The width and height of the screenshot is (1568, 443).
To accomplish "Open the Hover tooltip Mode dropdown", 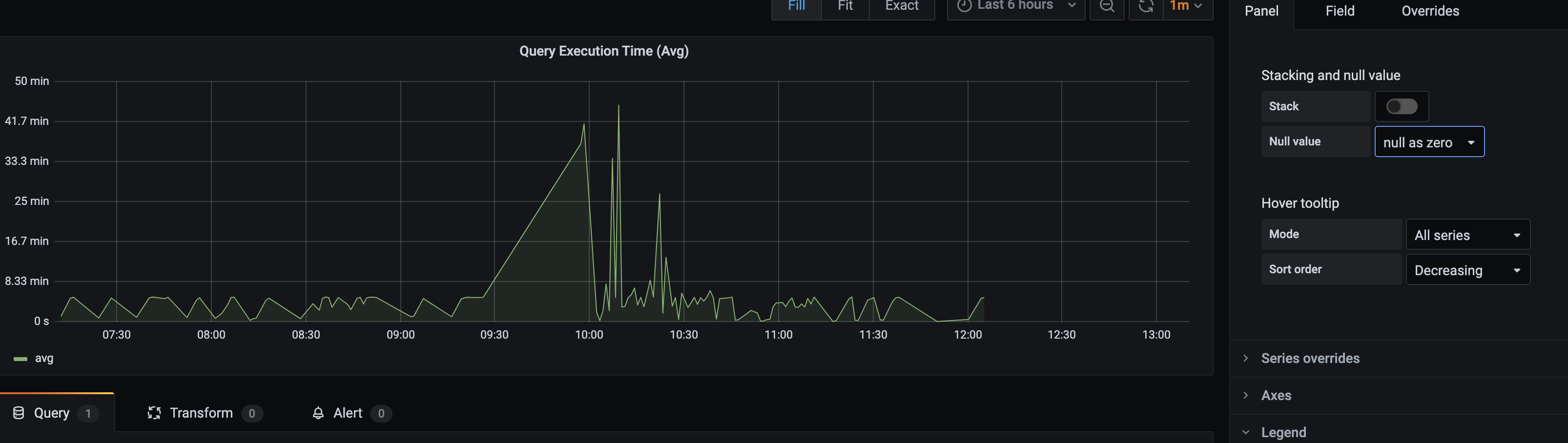I will pyautogui.click(x=1467, y=234).
